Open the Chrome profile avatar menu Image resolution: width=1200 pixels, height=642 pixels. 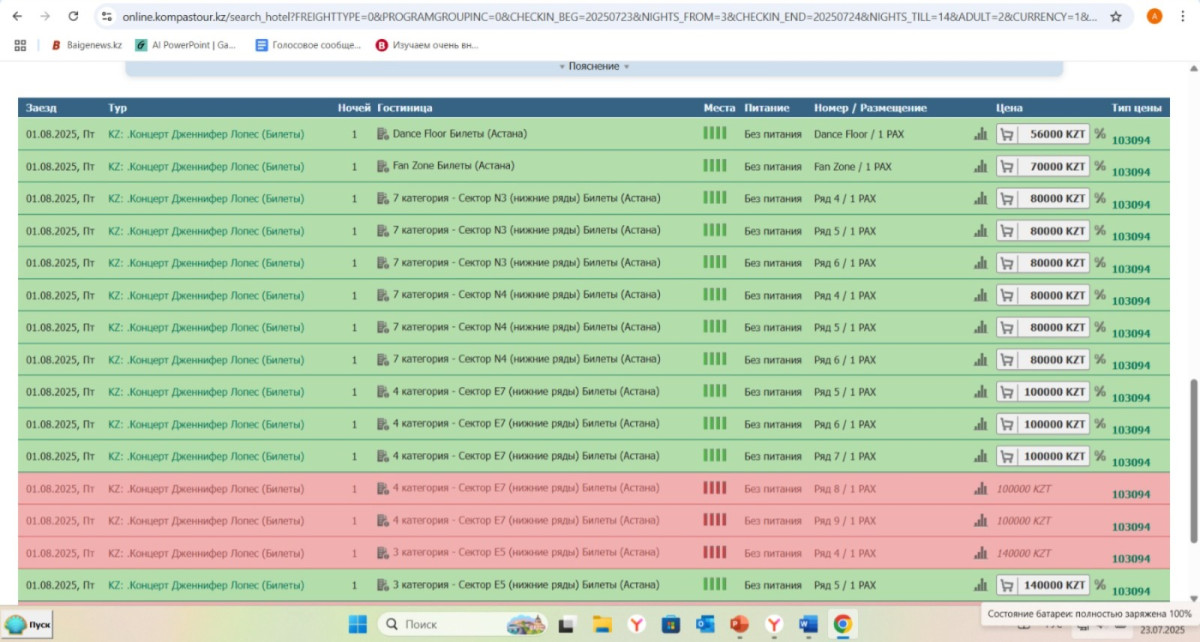click(x=1154, y=17)
